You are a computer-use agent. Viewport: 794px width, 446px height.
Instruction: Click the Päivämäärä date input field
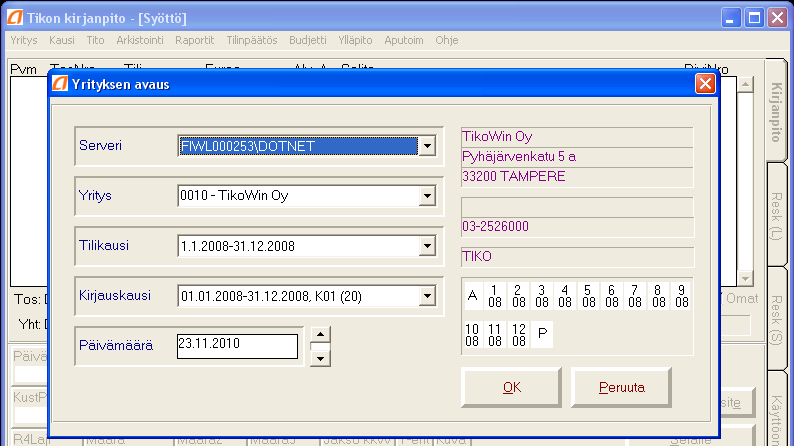(237, 346)
